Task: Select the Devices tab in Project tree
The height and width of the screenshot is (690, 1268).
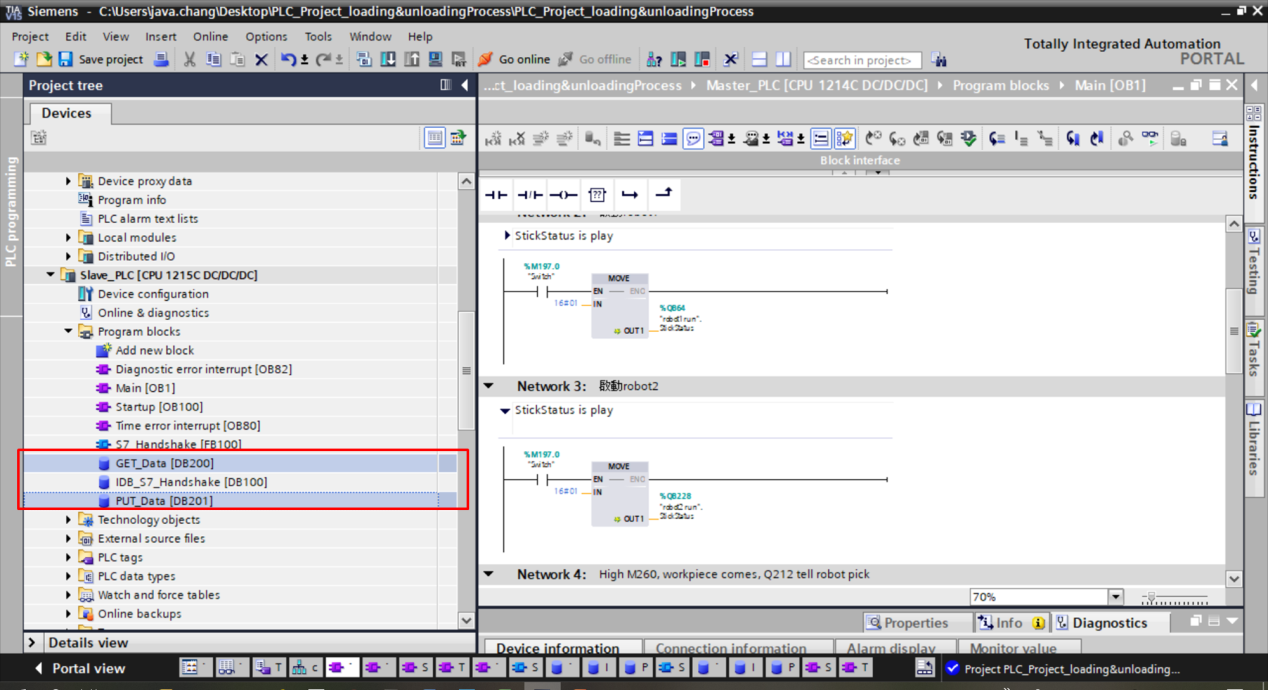Action: point(67,113)
